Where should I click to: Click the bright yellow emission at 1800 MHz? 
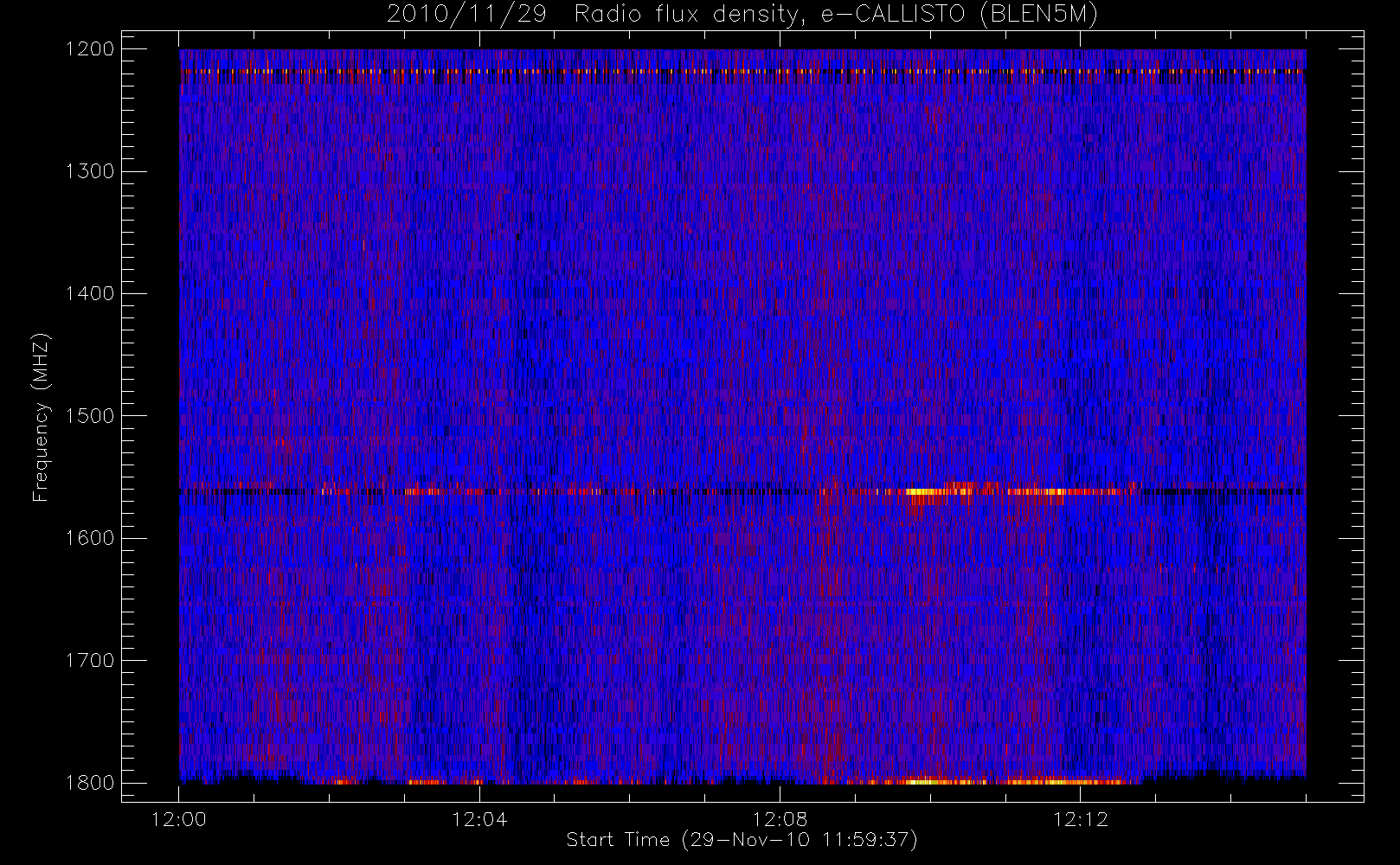coord(939,782)
